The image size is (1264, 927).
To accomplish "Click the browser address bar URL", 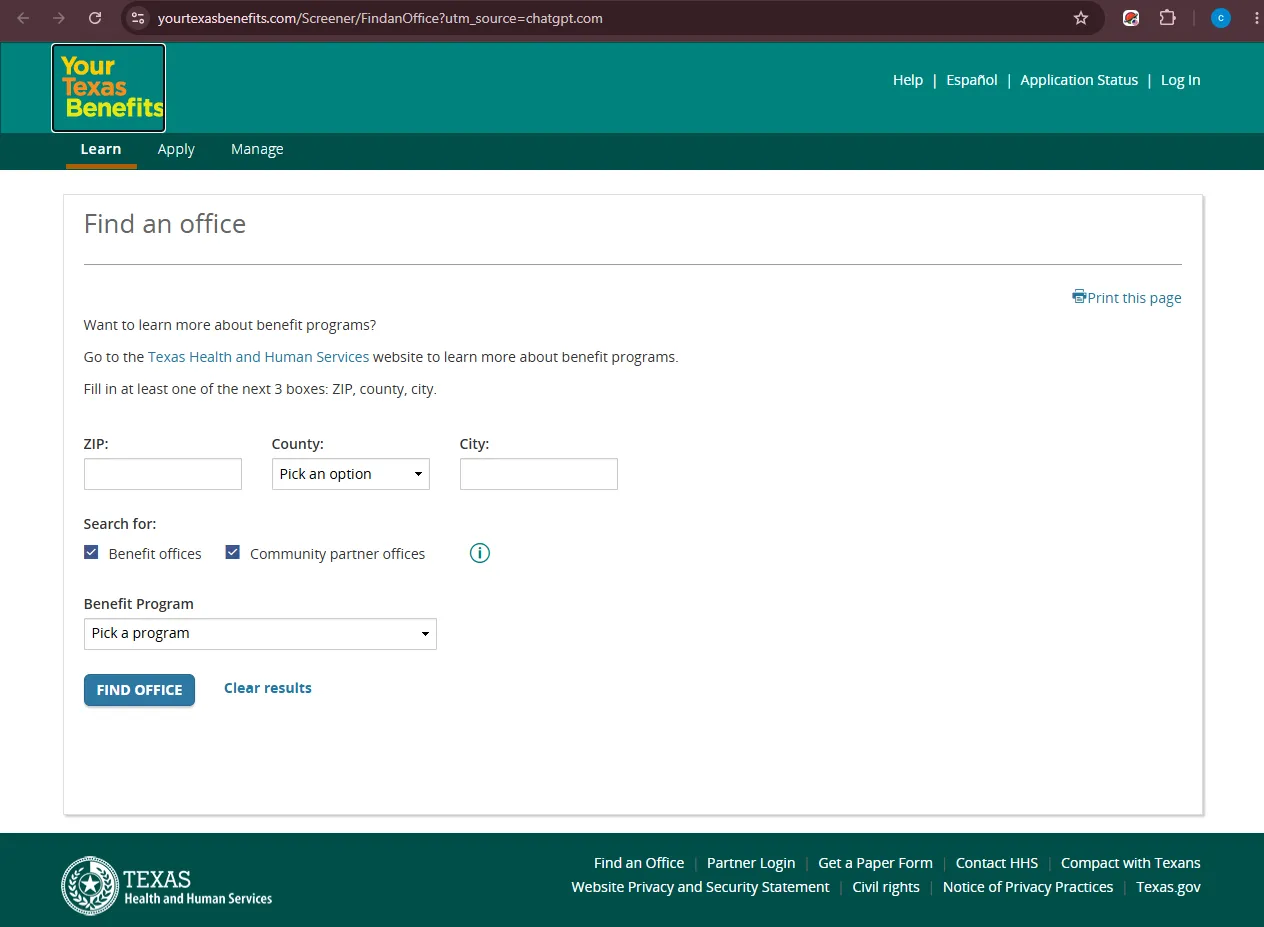I will pyautogui.click(x=380, y=18).
